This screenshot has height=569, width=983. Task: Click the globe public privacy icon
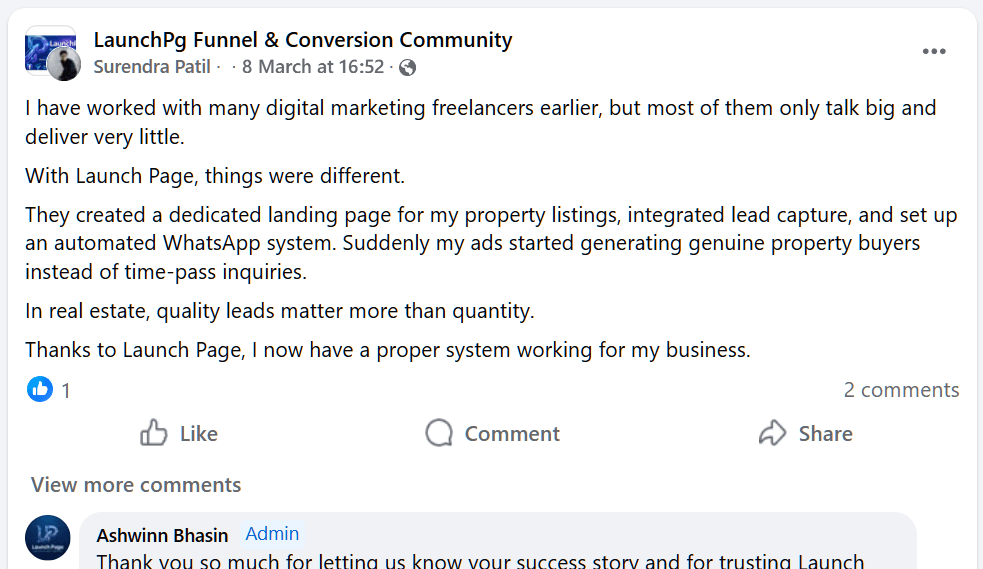tap(407, 68)
